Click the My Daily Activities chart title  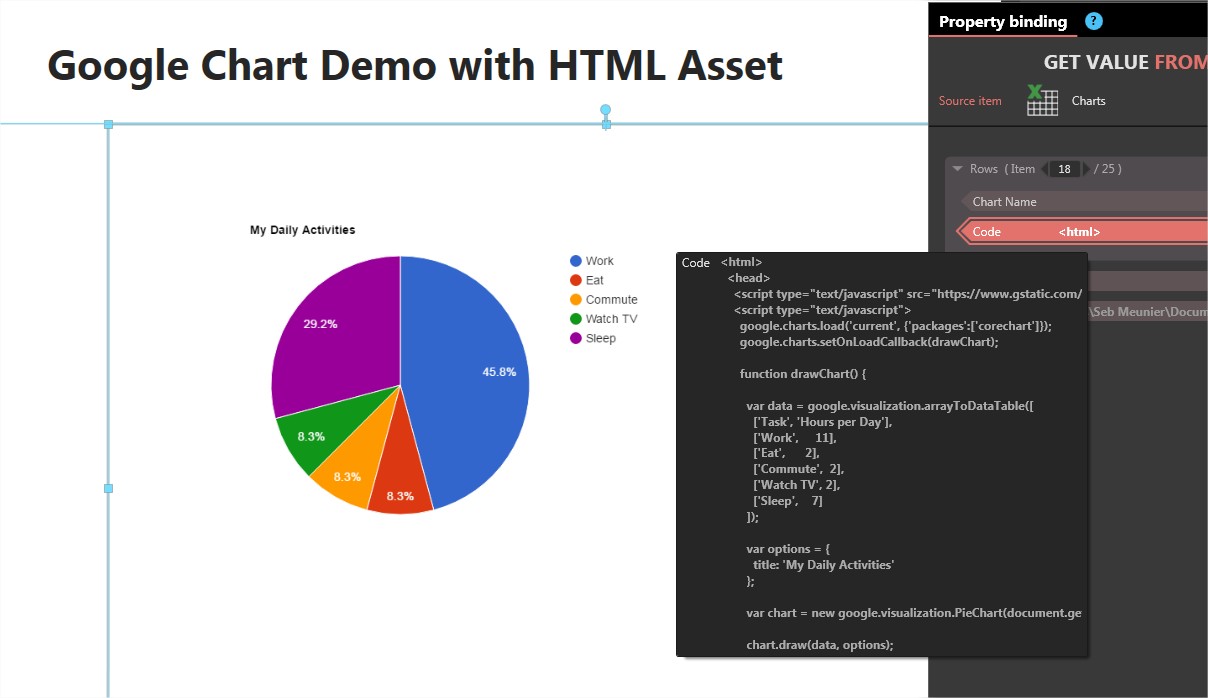point(302,230)
